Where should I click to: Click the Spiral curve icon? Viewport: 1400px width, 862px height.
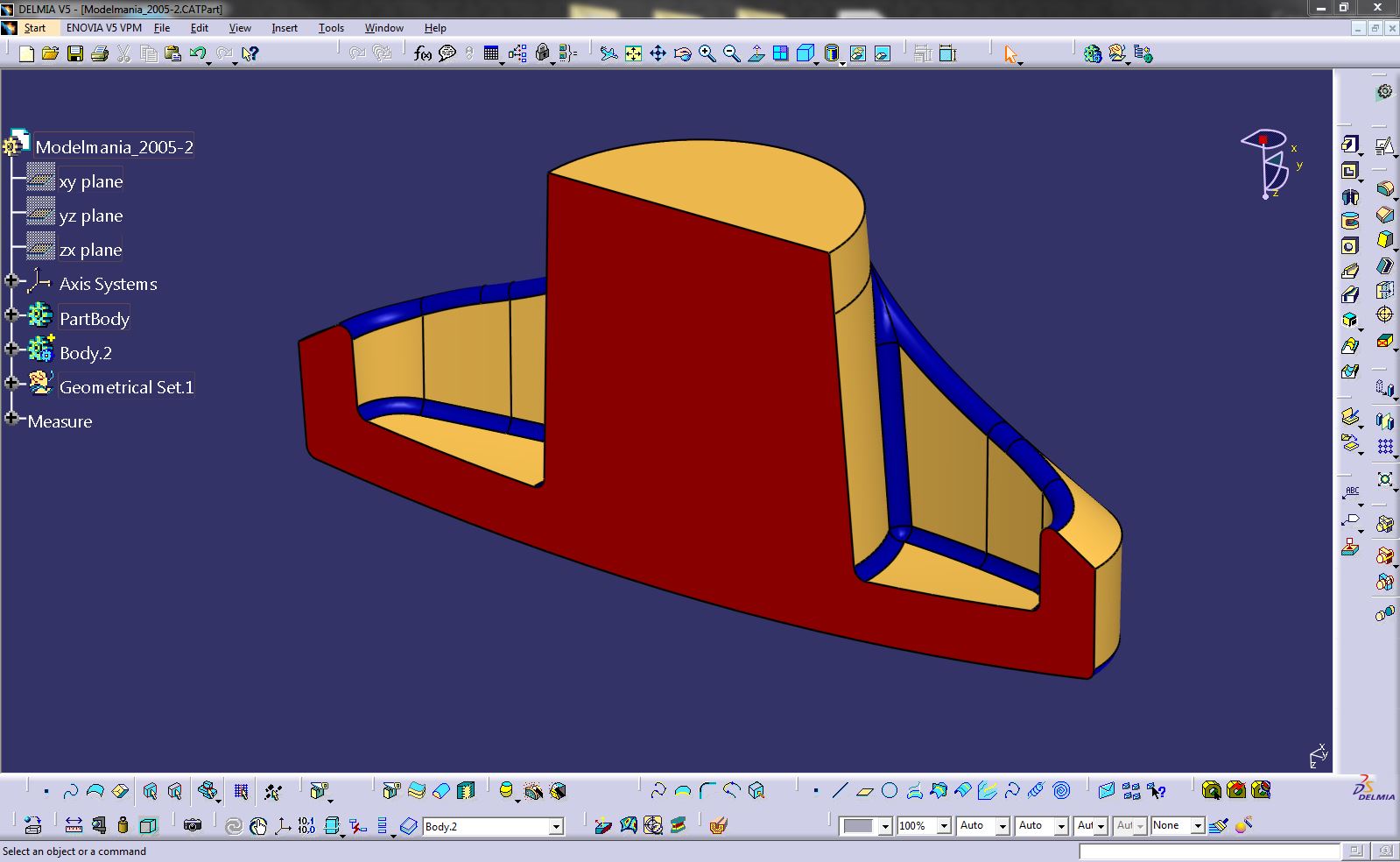(1061, 791)
